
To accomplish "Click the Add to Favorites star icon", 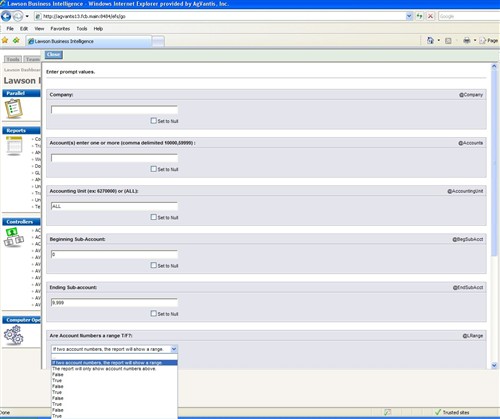I will click(16, 41).
